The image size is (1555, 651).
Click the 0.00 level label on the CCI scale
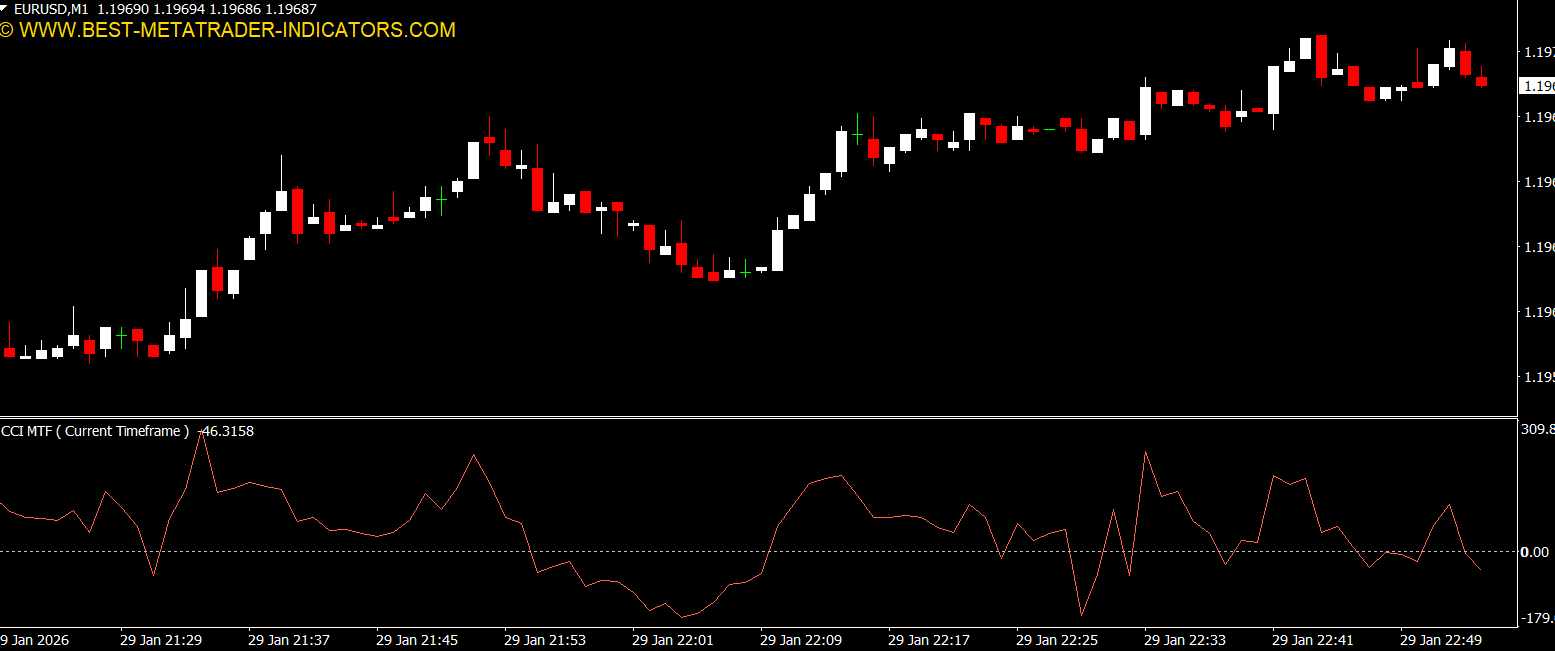[x=1534, y=552]
